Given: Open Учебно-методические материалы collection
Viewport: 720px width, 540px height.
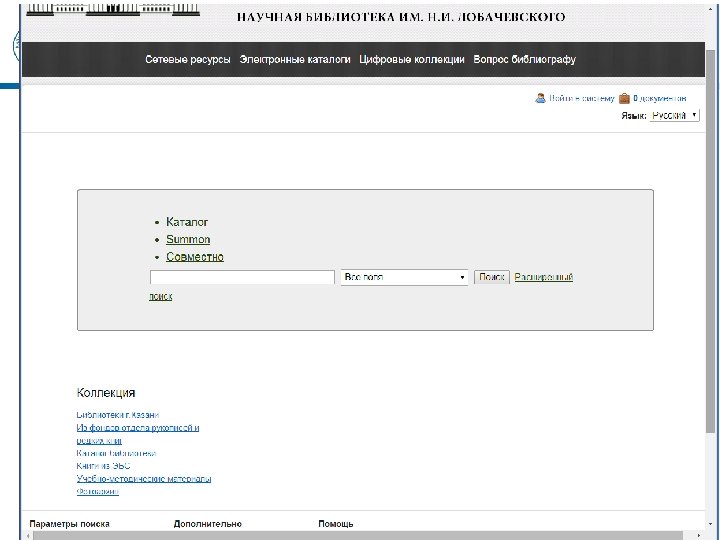Looking at the screenshot, I should click(144, 479).
